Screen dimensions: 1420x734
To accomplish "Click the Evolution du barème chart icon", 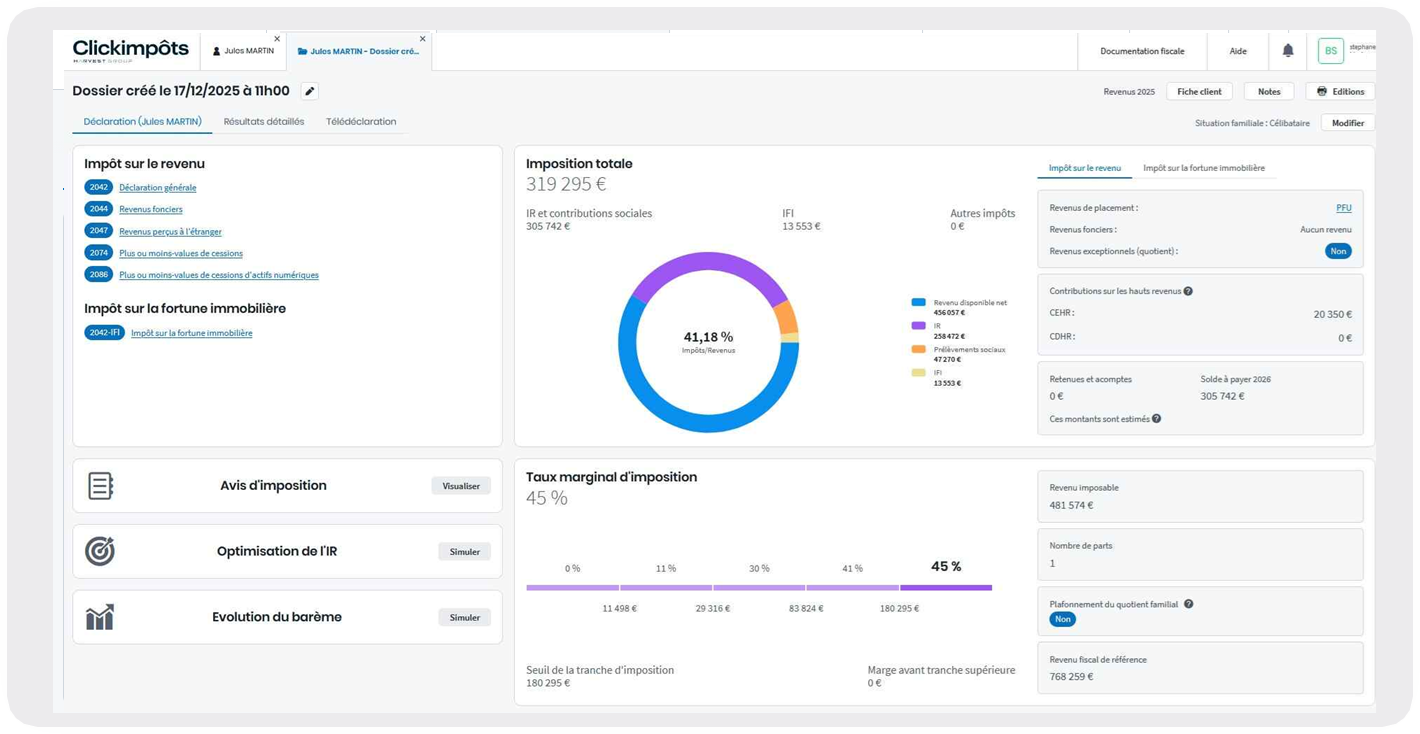I will 100,617.
